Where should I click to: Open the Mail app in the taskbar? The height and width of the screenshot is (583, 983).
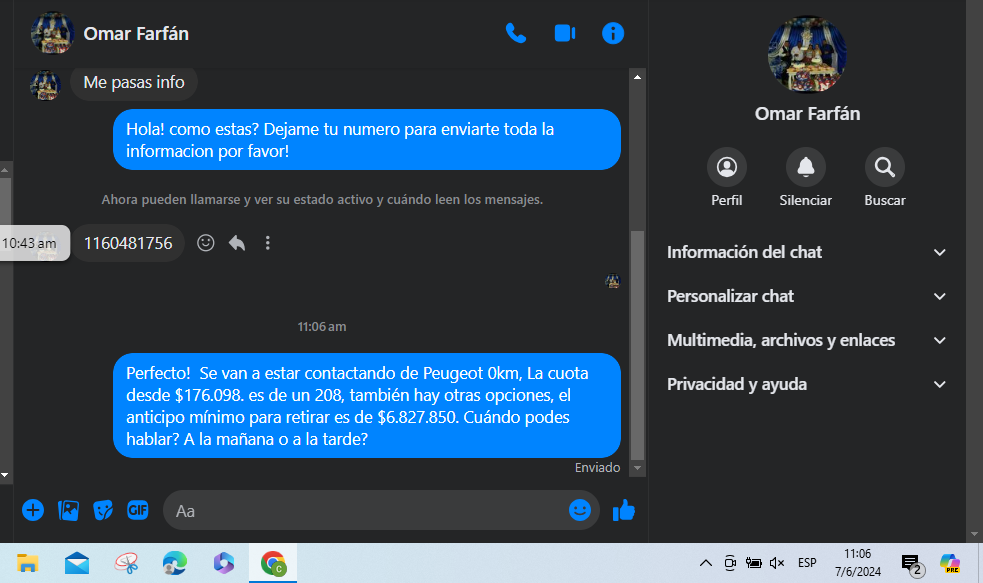(76, 563)
